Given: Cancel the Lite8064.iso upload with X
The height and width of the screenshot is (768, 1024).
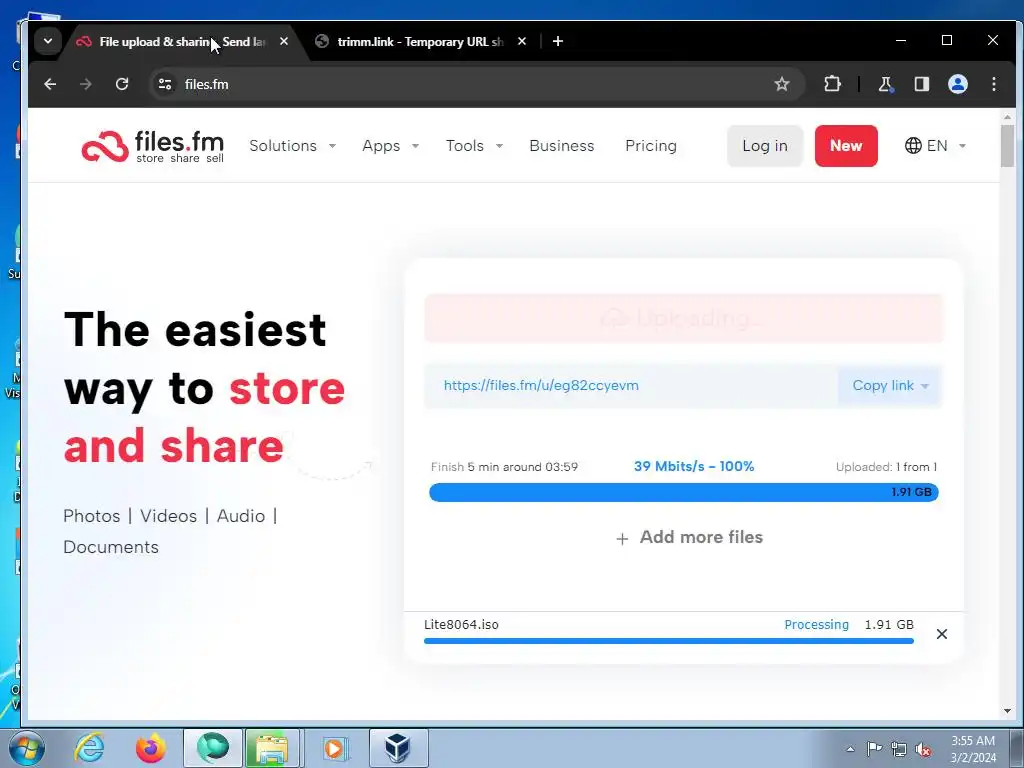Looking at the screenshot, I should tap(942, 634).
